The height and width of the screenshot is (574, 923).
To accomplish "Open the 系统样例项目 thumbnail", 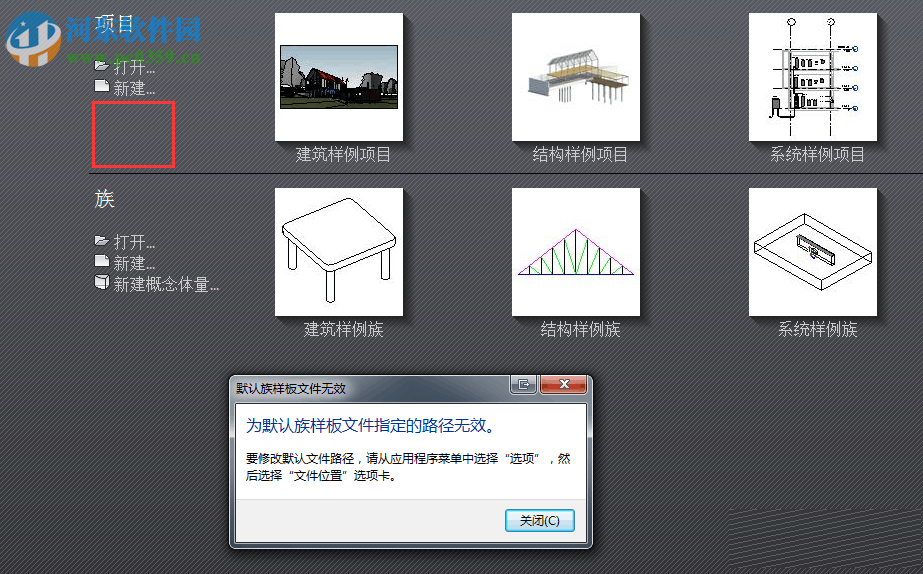I will pyautogui.click(x=813, y=77).
